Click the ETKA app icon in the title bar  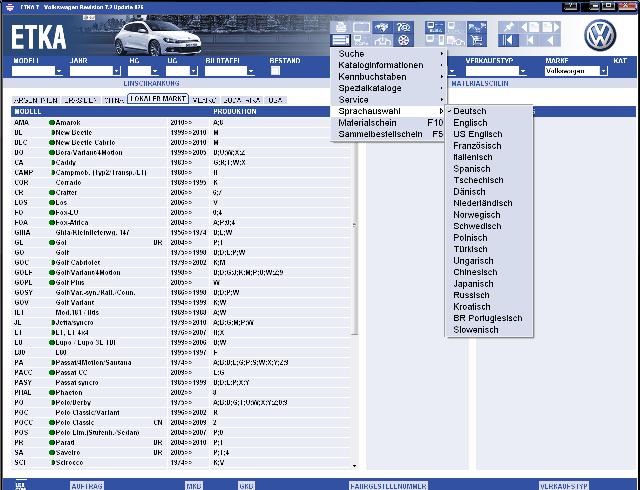11,7
